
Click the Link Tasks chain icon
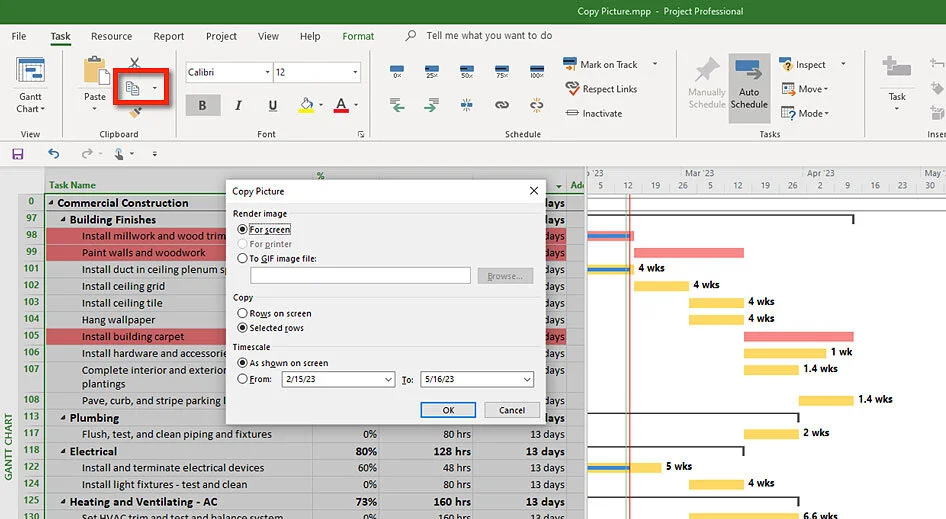pos(502,105)
